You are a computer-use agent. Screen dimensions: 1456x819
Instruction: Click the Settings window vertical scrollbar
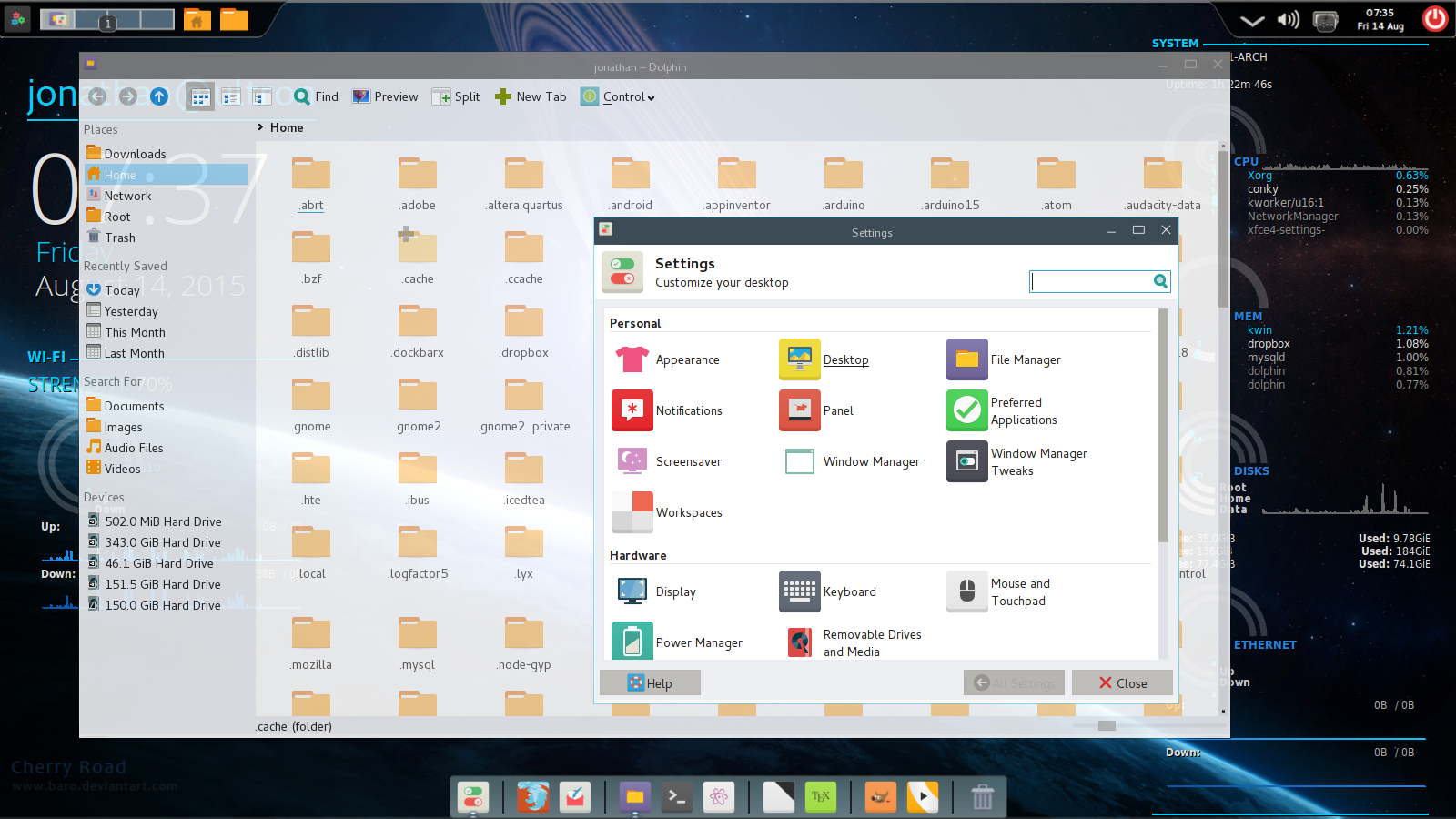1163,425
